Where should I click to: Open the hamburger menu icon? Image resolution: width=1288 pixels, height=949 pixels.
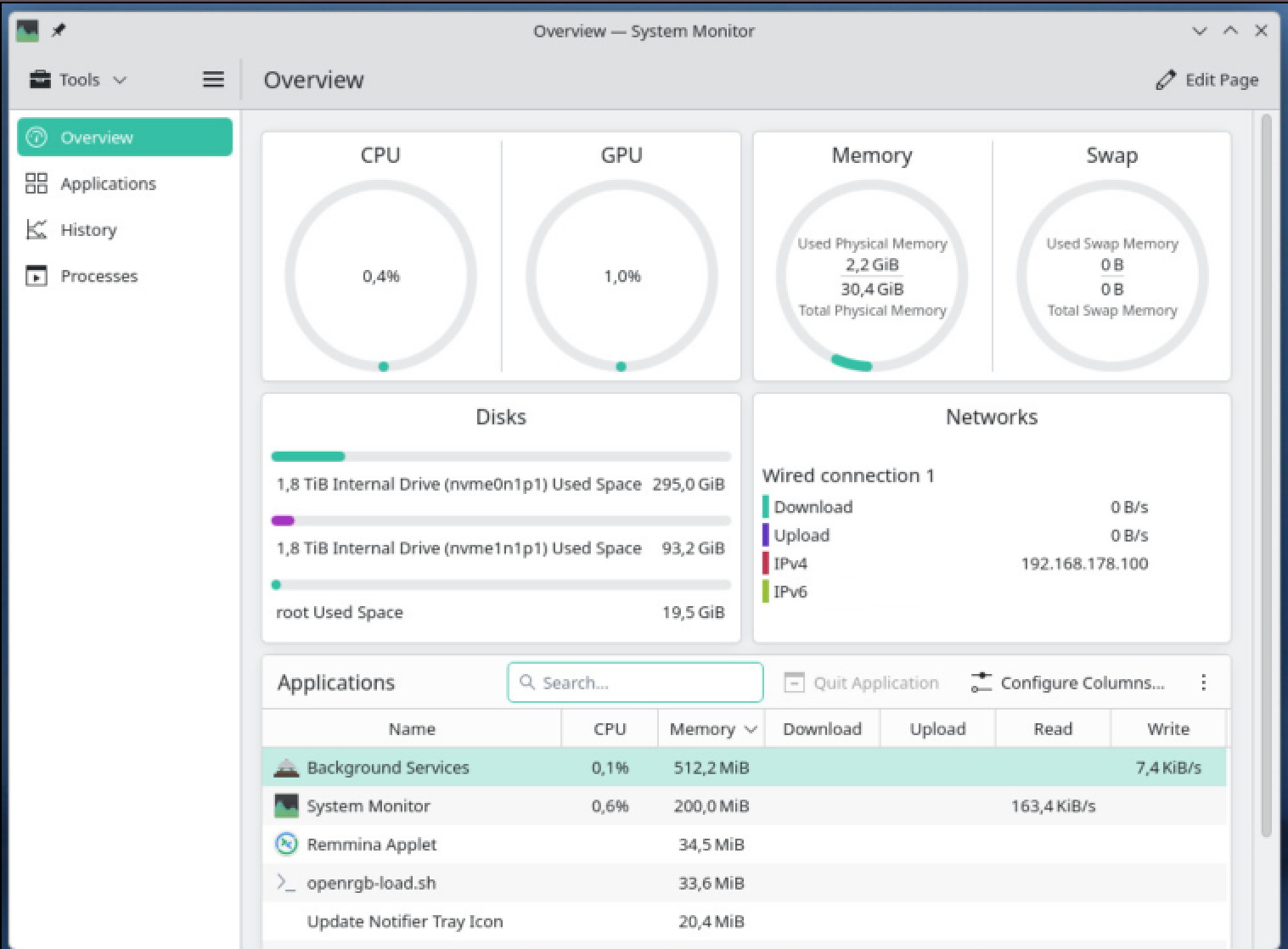point(213,80)
